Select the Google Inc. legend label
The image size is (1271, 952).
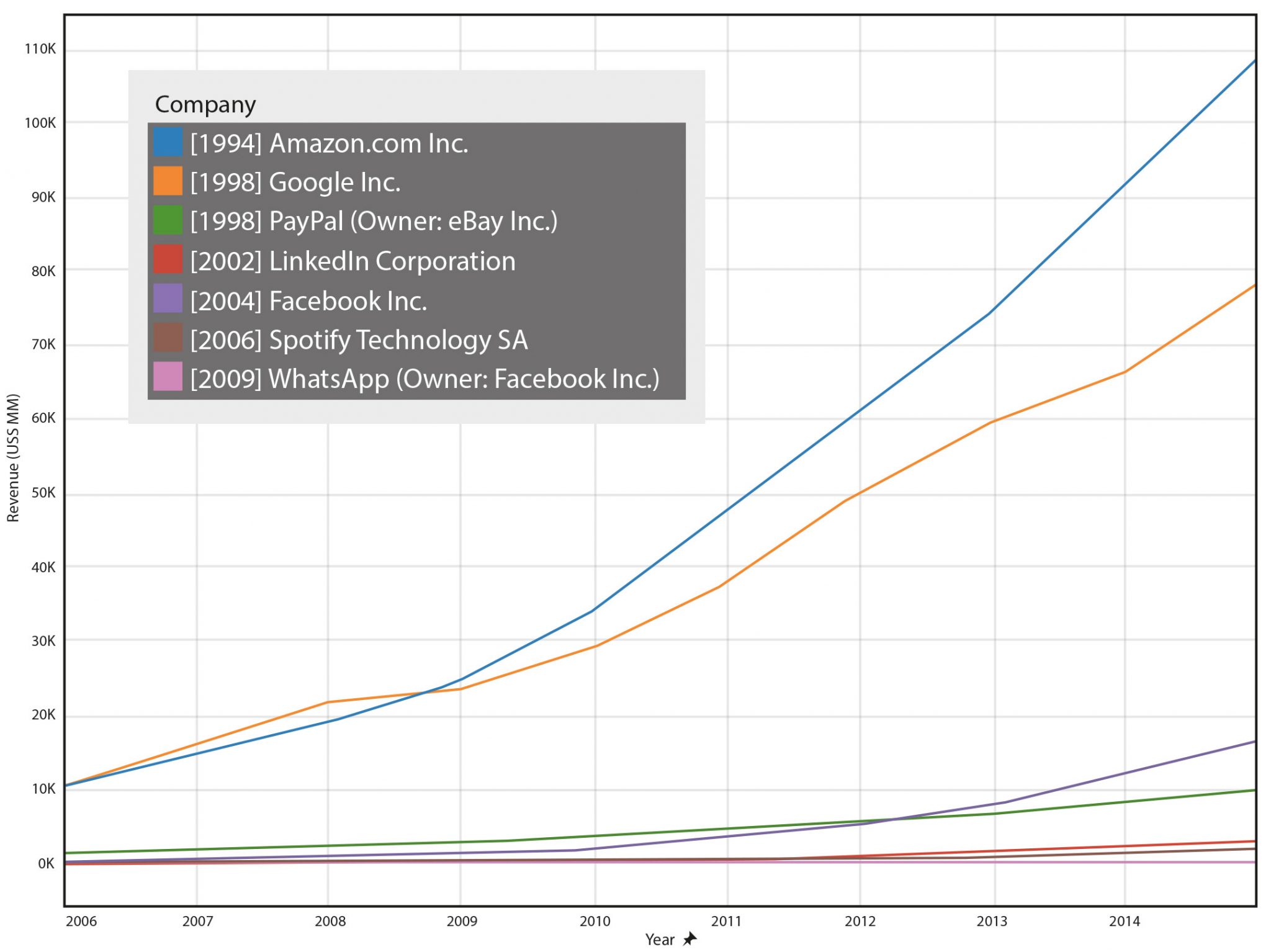point(295,182)
